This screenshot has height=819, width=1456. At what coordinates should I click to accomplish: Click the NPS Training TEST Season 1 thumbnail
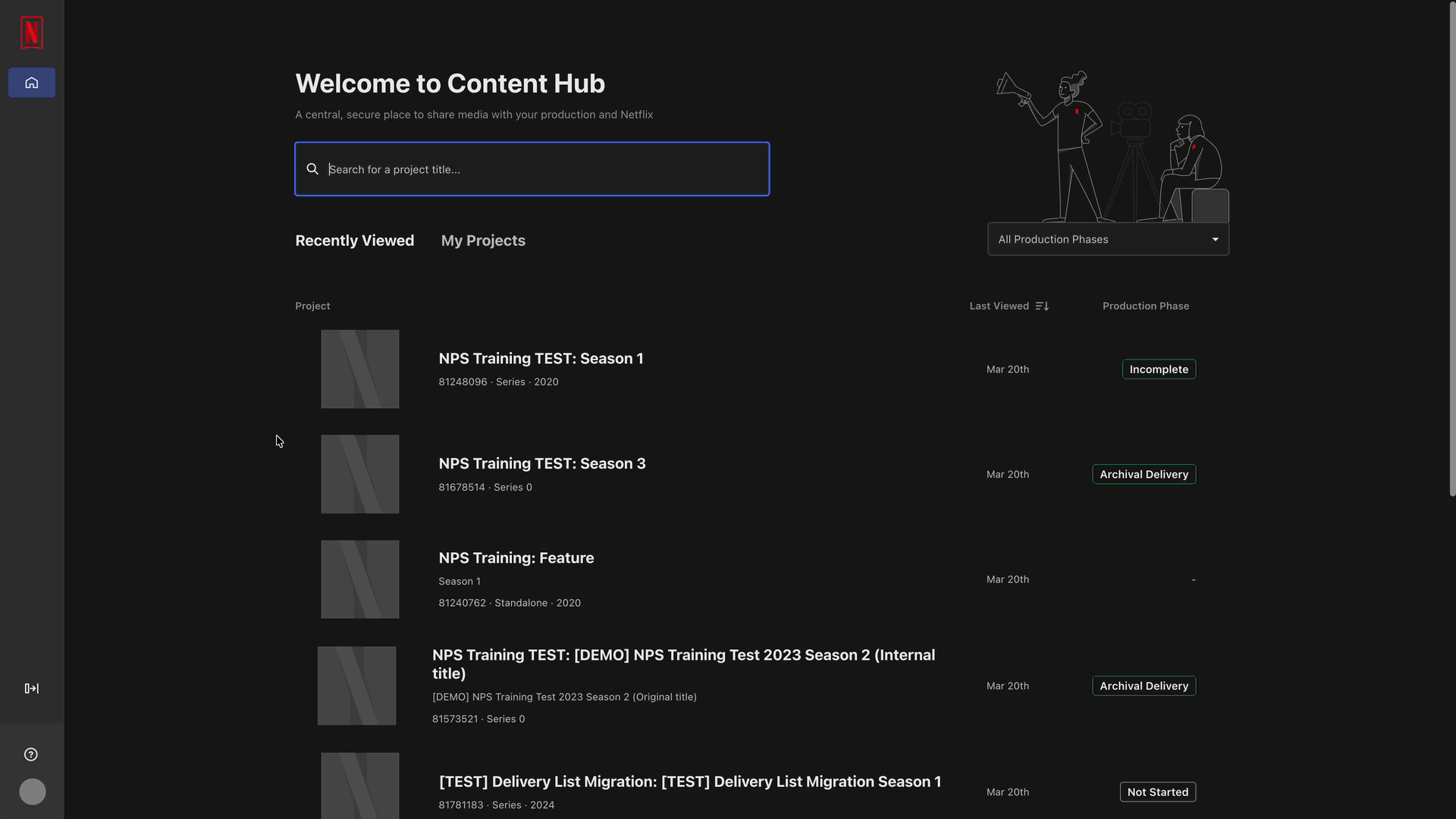pos(359,369)
